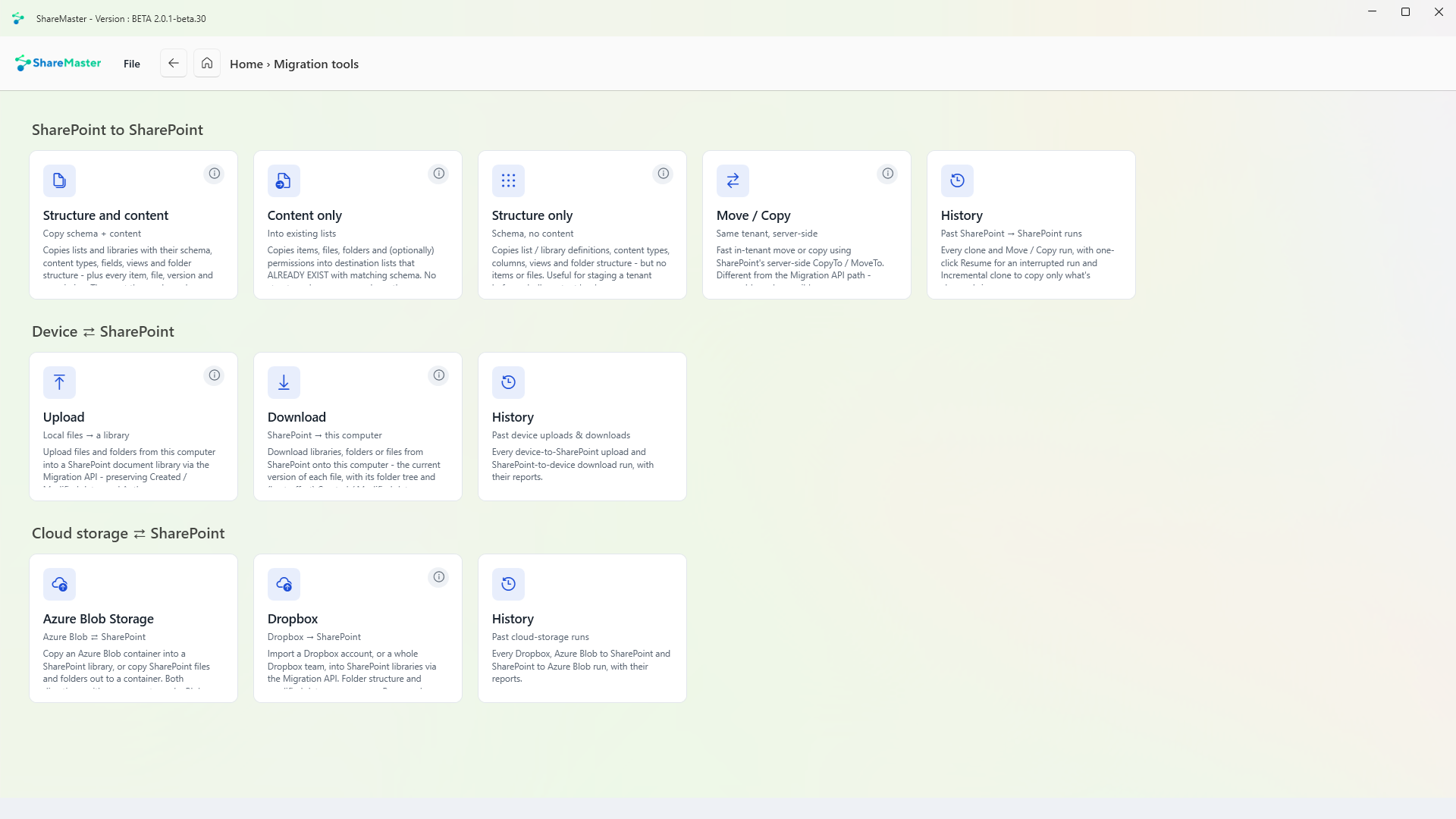Click 'Past device uploads & downloads' text
This screenshot has width=1456, height=819.
coord(561,435)
